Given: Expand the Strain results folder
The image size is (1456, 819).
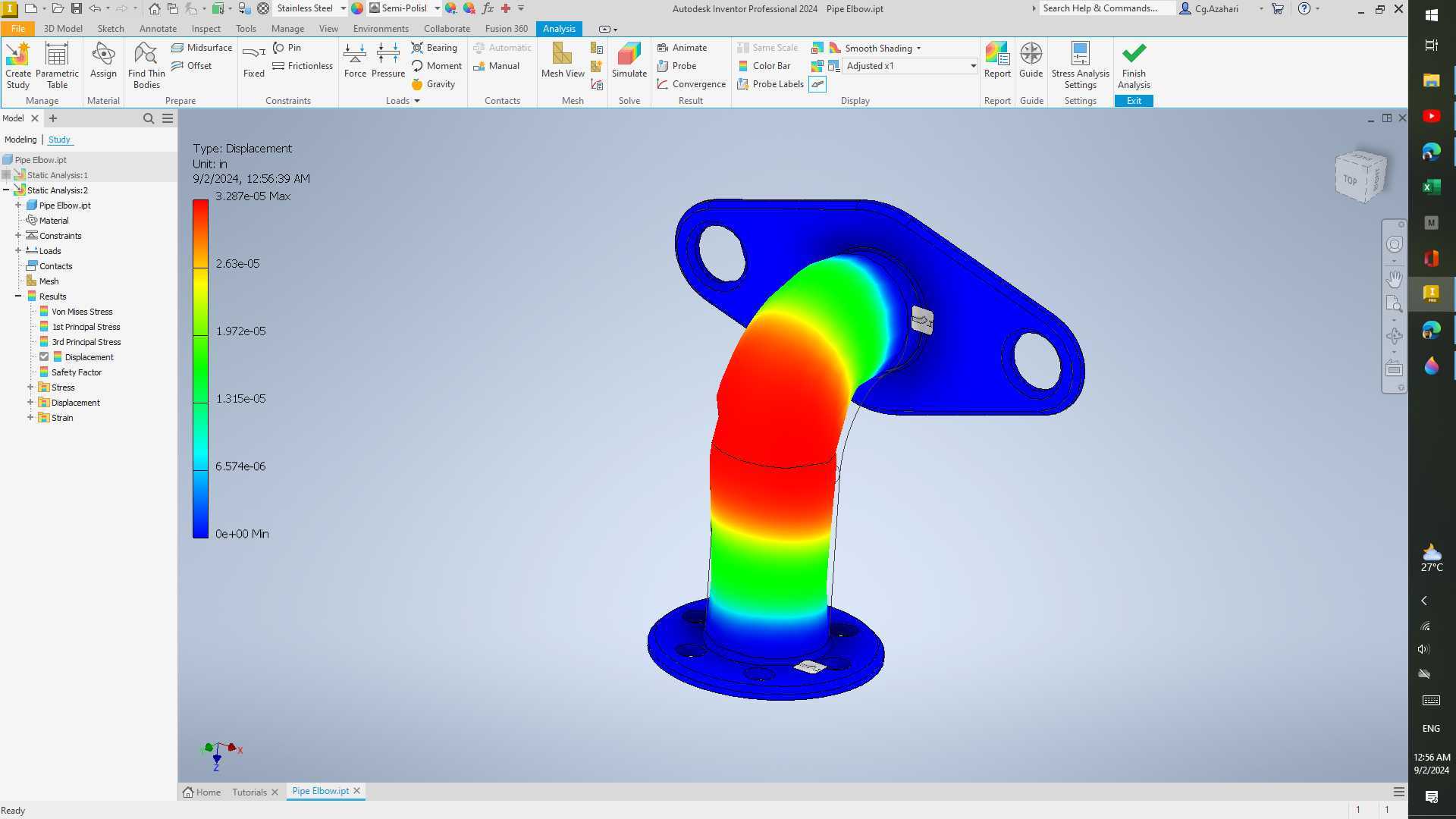Looking at the screenshot, I should [x=30, y=418].
